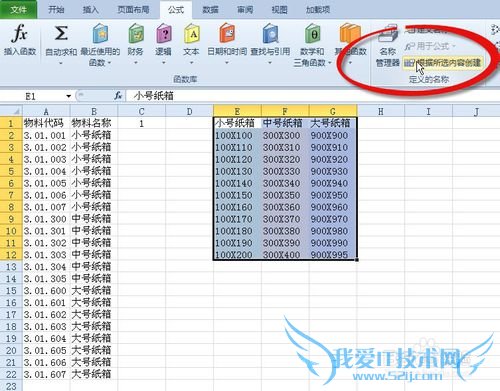Viewport: 500px width, 391px height.
Task: Click cell containing 300X350
Action: point(285,195)
